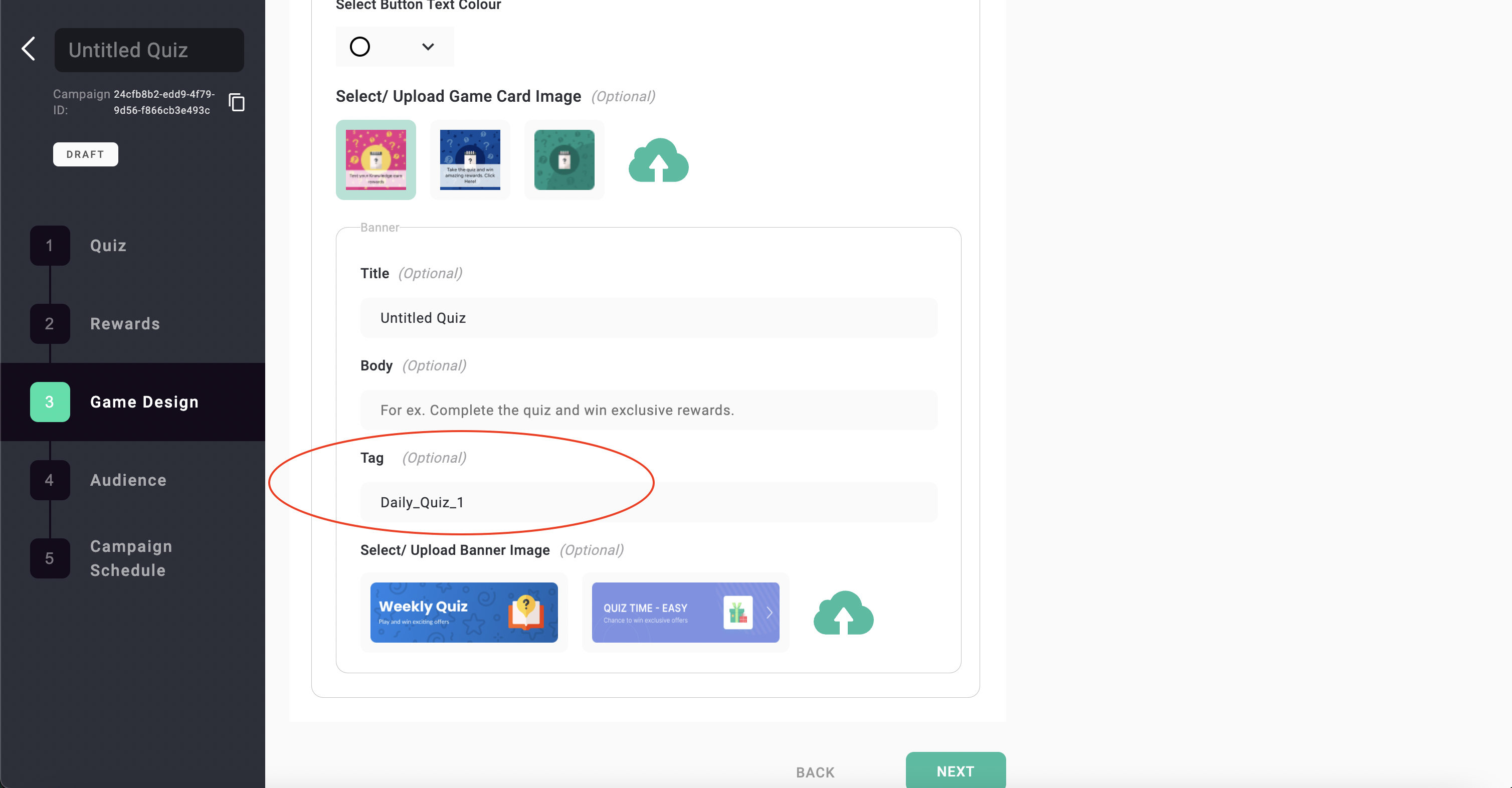Go to step 1 Quiz

(108, 245)
